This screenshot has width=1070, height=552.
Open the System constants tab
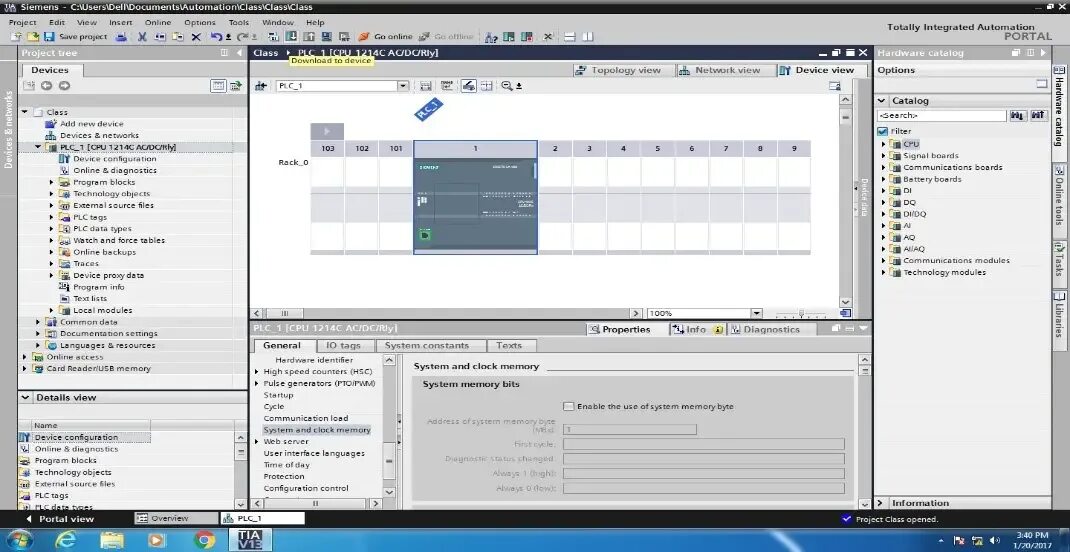point(426,346)
